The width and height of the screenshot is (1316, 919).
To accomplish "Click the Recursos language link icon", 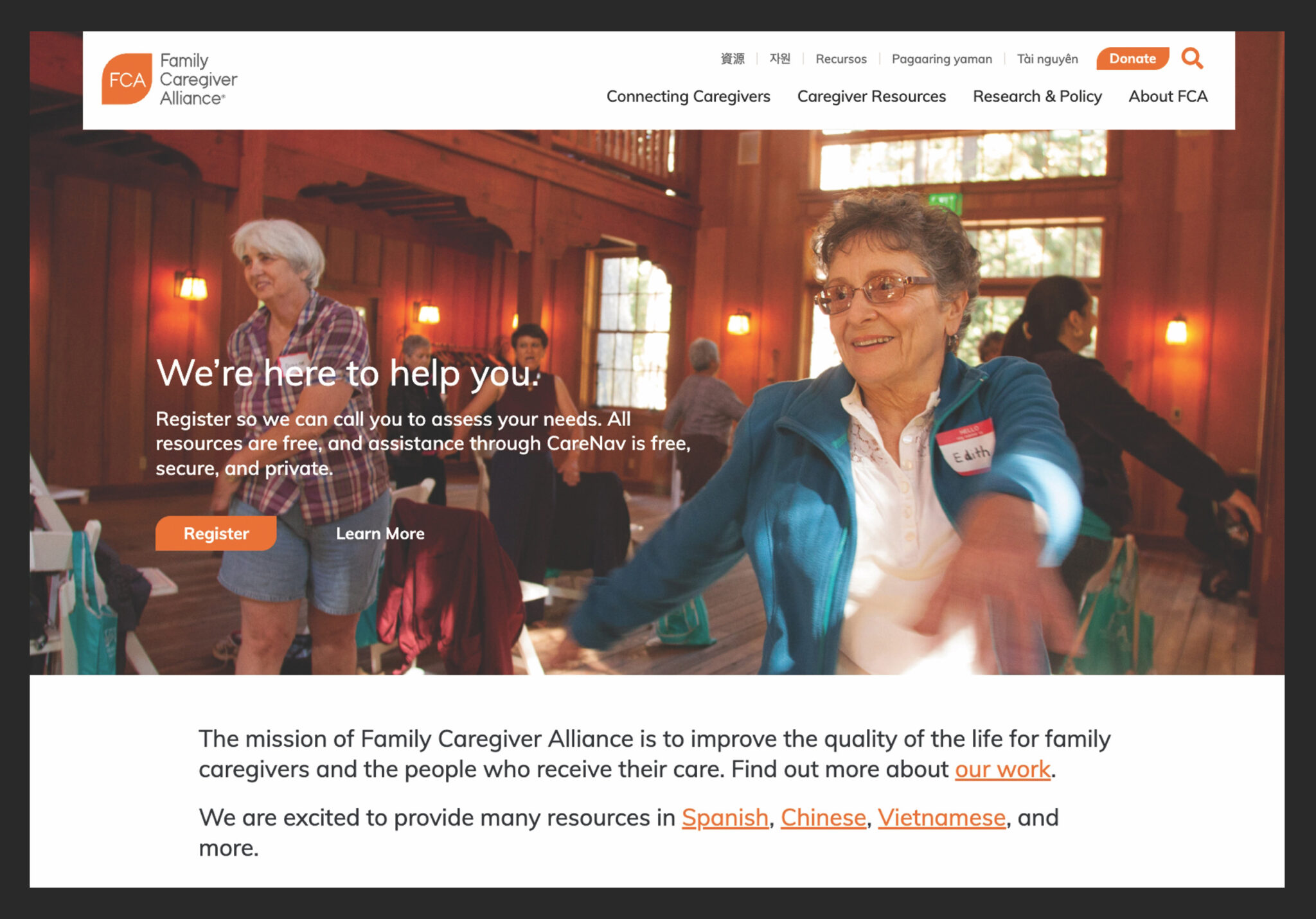I will [839, 58].
